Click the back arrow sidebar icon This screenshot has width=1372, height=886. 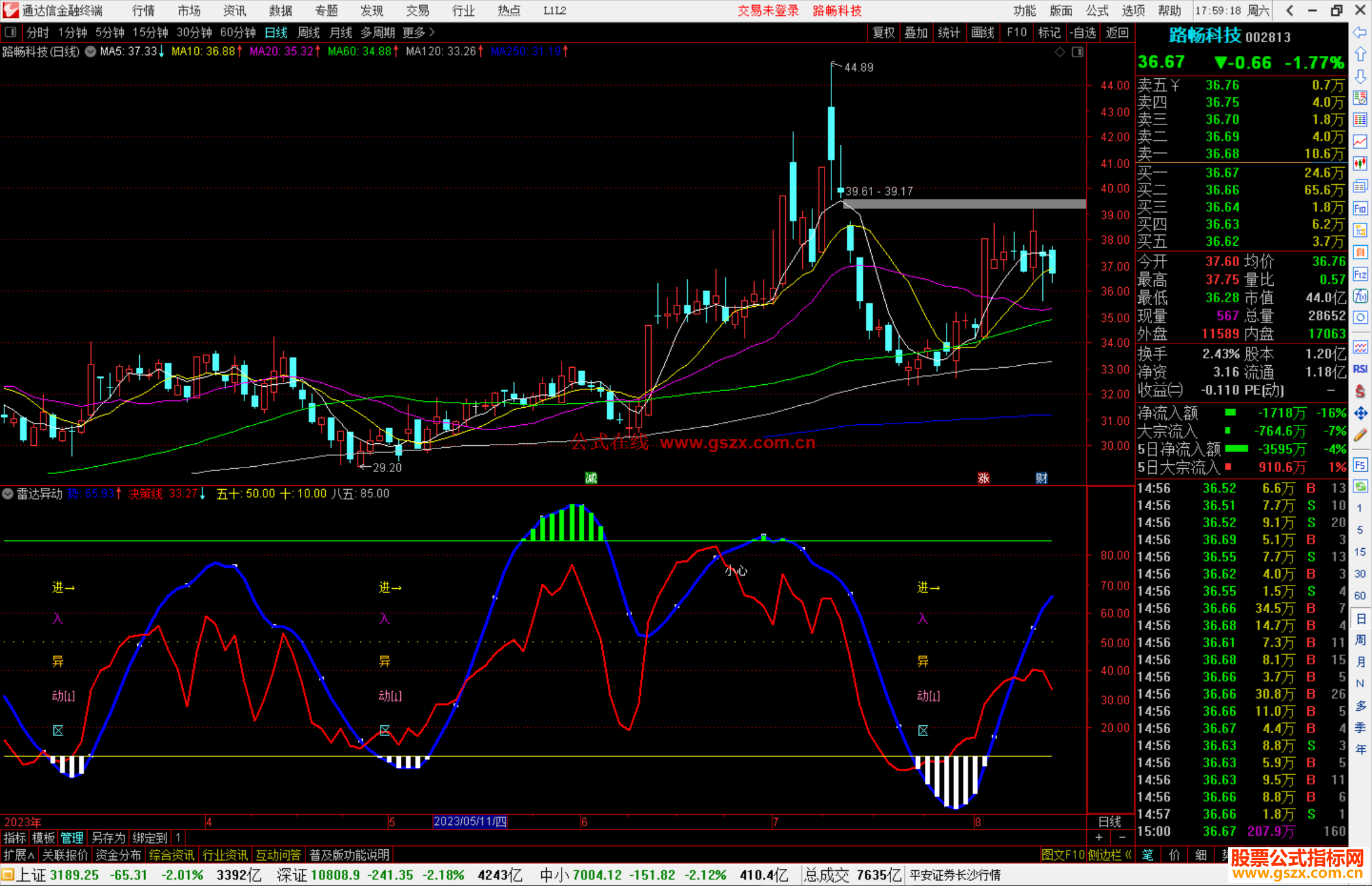tap(1359, 32)
